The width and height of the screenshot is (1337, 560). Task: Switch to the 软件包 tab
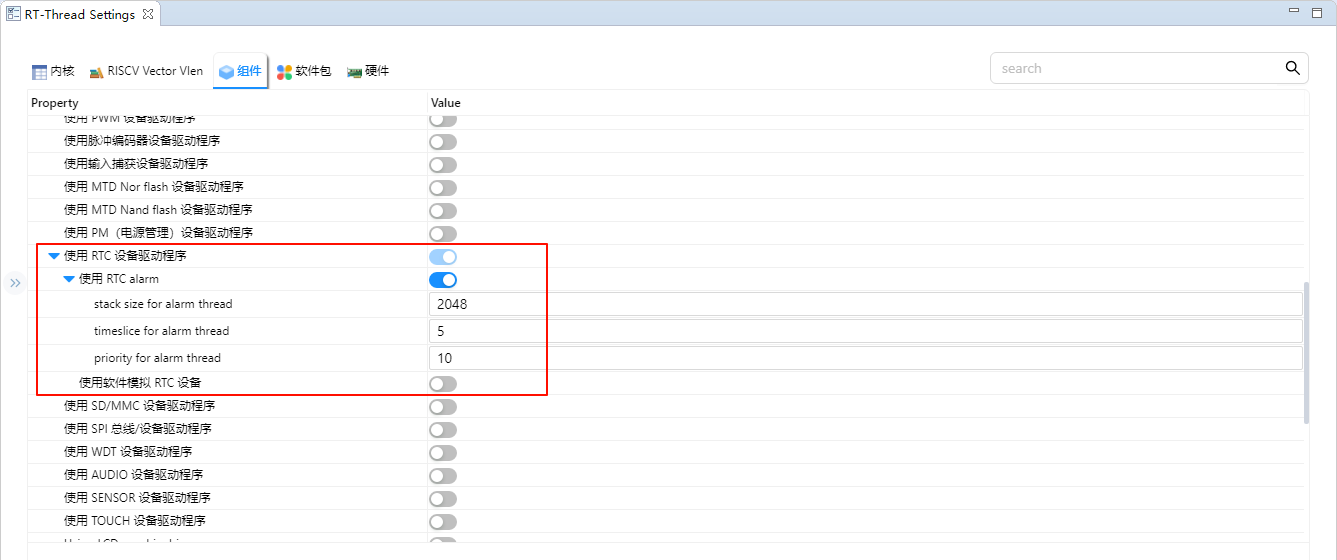pyautogui.click(x=312, y=72)
